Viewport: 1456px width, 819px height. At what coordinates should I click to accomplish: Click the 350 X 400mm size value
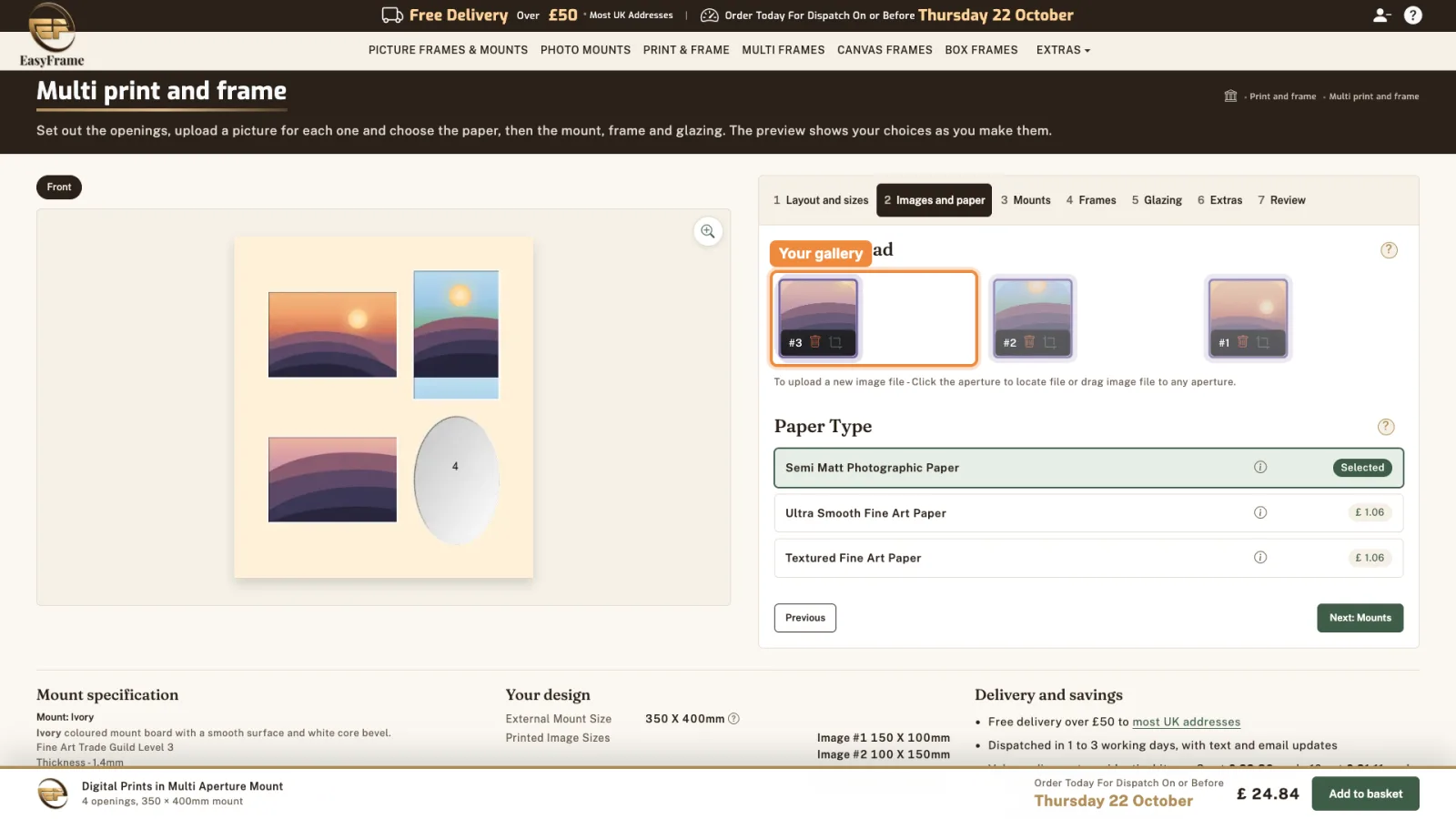[x=684, y=719]
